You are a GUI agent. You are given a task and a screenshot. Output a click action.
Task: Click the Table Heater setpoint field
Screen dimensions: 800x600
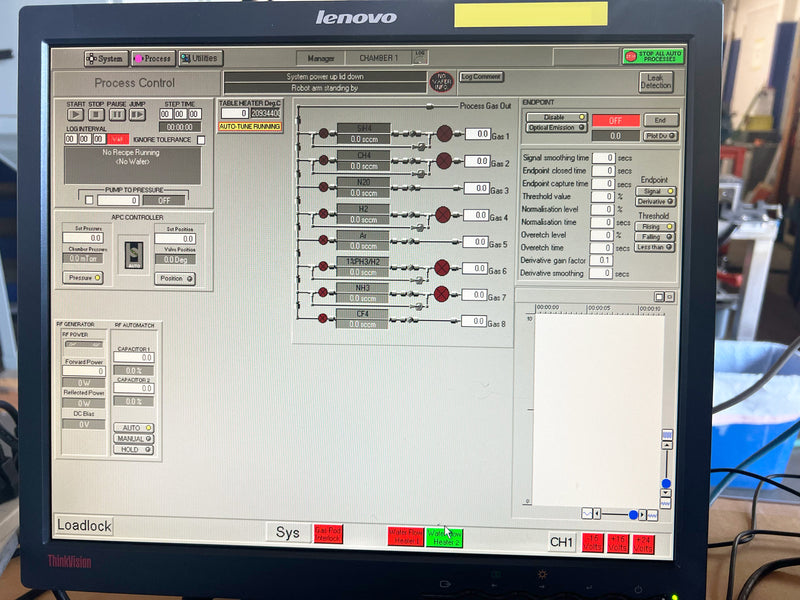click(x=235, y=113)
